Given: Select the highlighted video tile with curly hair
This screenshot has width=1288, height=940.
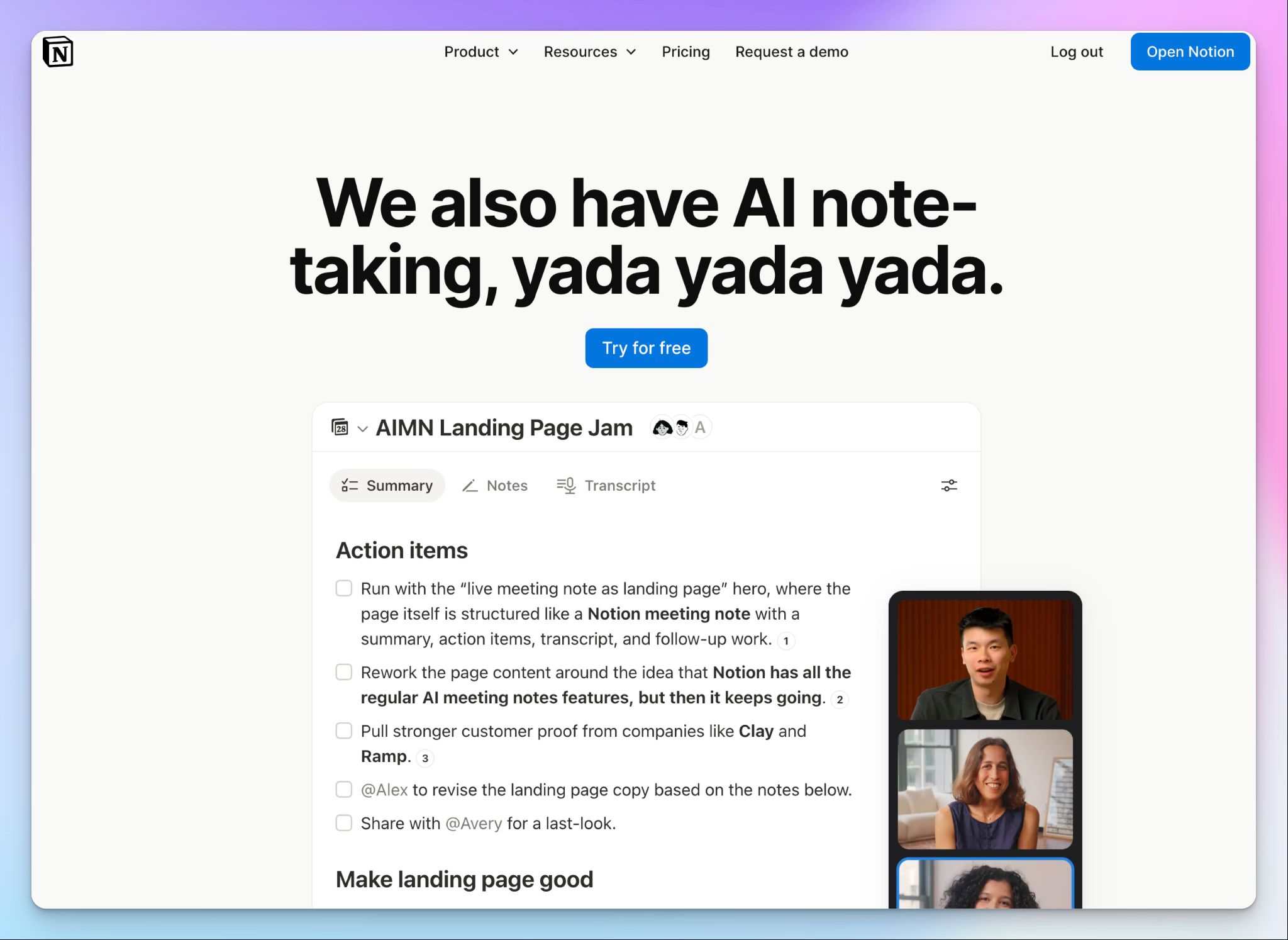Looking at the screenshot, I should (x=985, y=883).
